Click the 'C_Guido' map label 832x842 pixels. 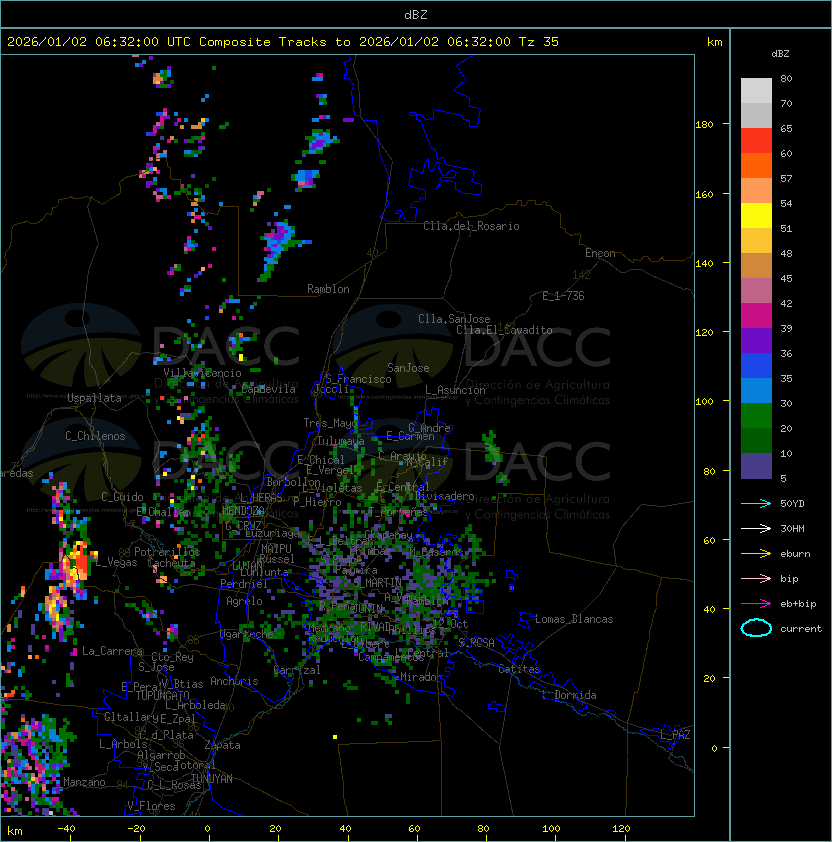[122, 497]
